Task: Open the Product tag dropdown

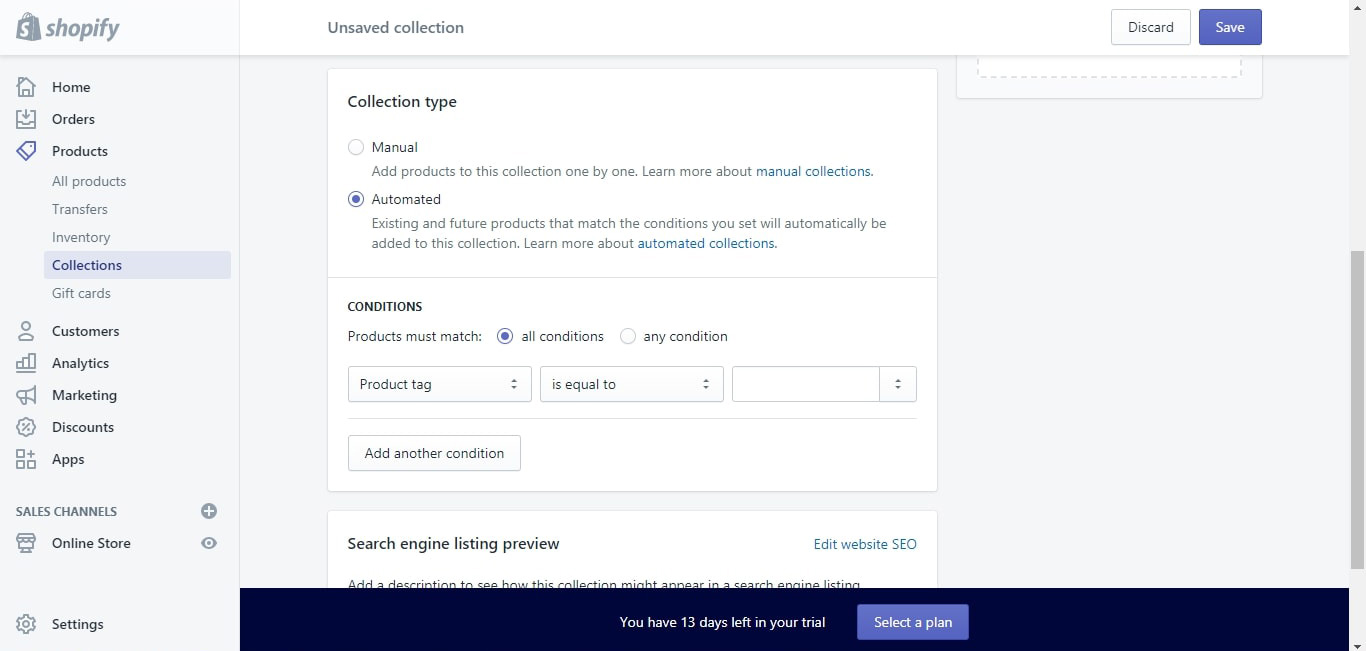Action: pos(439,384)
